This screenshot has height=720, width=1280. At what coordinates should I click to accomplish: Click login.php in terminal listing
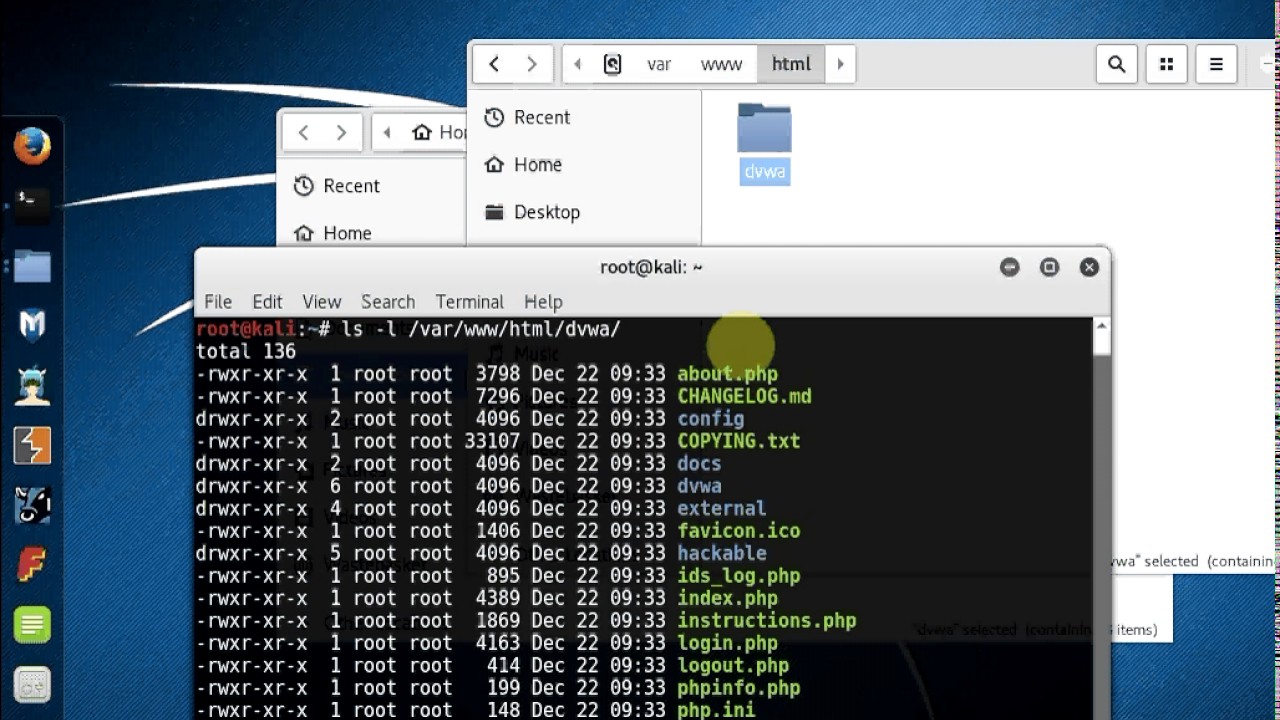[727, 643]
